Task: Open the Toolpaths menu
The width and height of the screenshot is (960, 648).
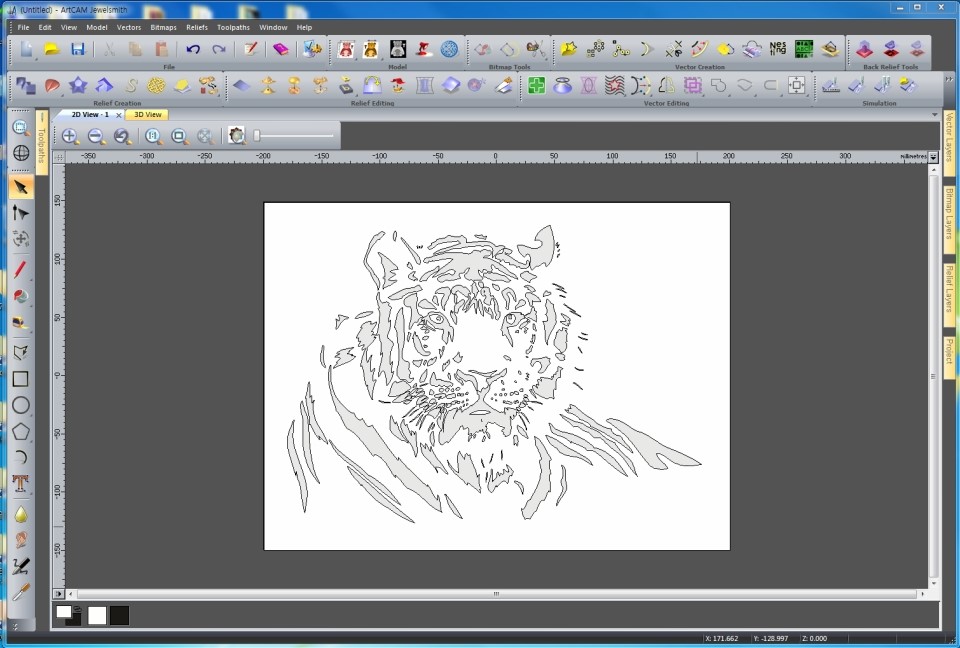Action: click(x=233, y=28)
